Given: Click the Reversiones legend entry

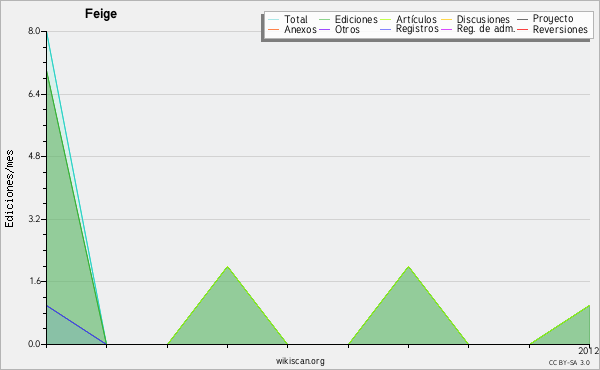Looking at the screenshot, I should pyautogui.click(x=560, y=29).
